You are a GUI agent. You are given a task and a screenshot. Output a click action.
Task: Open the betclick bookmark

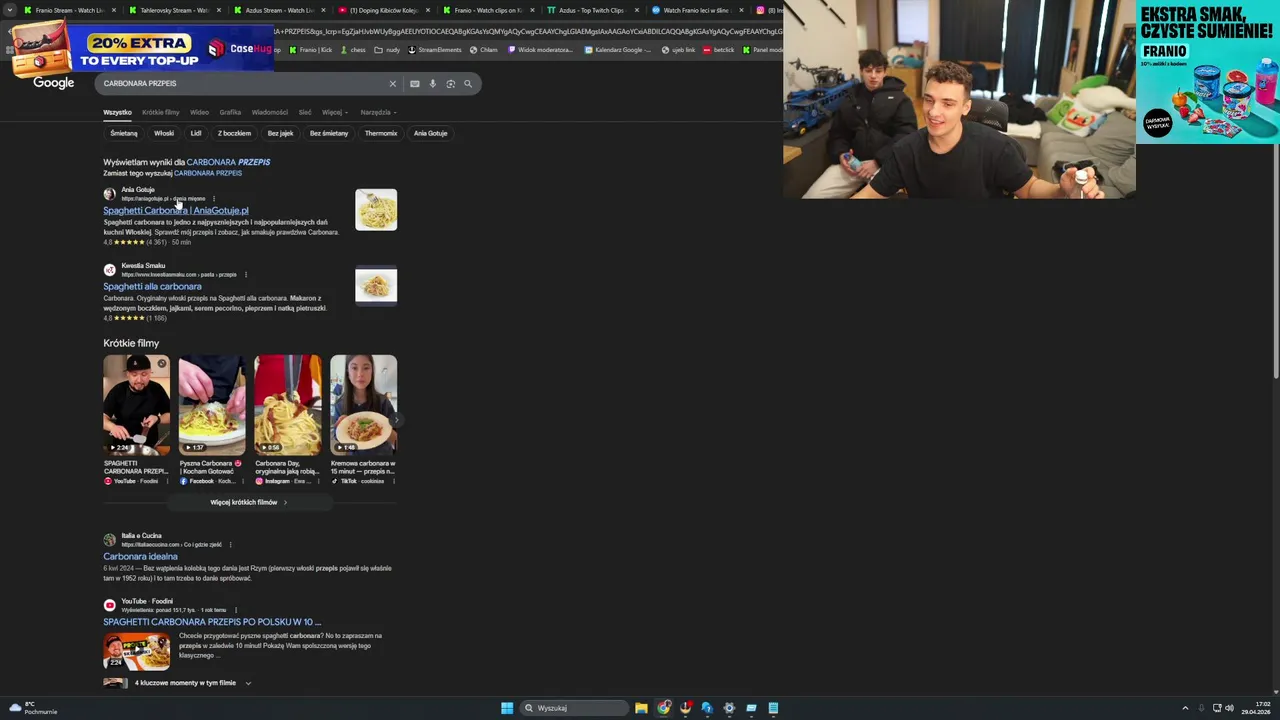pos(719,50)
